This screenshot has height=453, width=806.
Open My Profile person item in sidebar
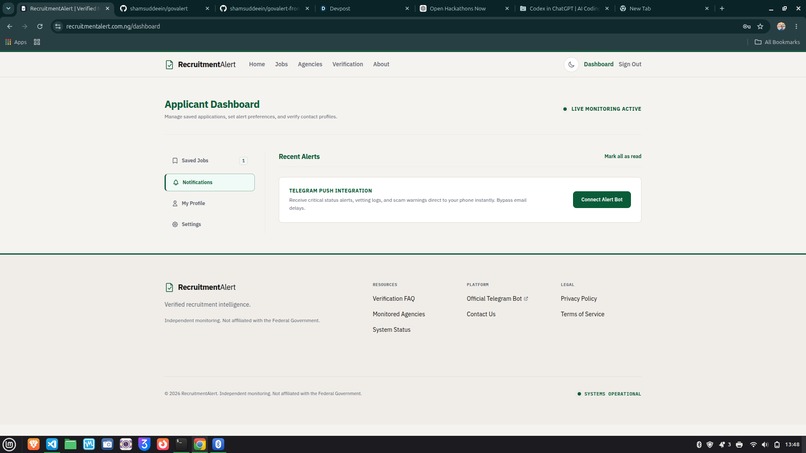[209, 203]
